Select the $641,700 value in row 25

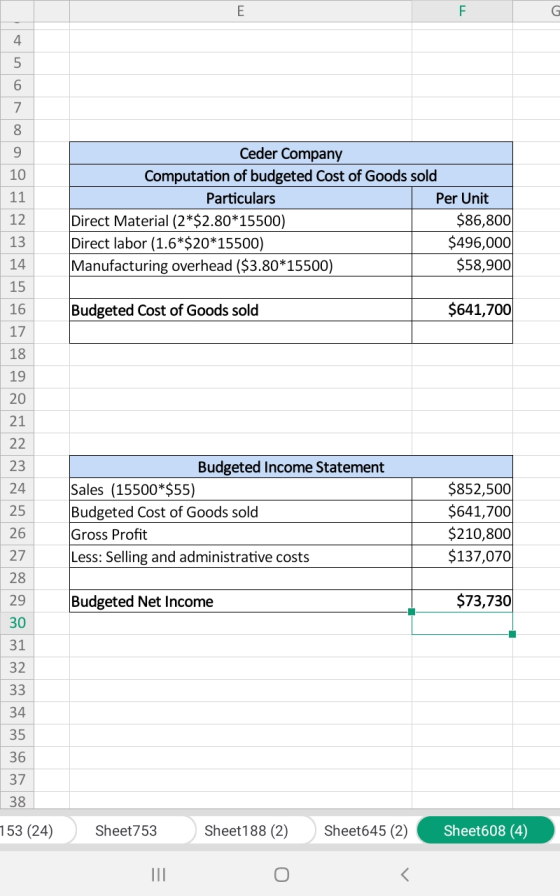tap(462, 511)
